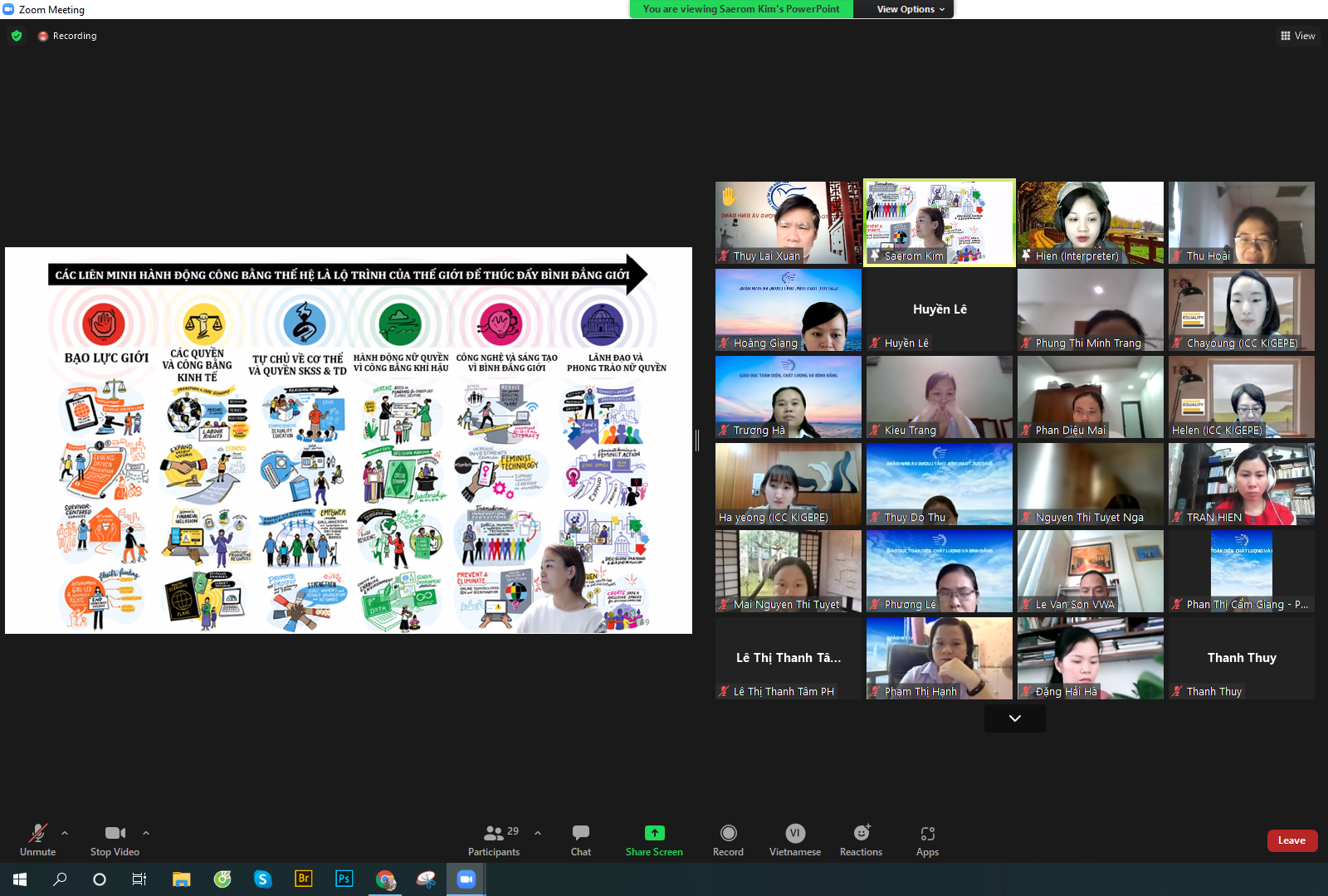Open Photoshop from the taskbar
This screenshot has width=1328, height=896.
(344, 879)
